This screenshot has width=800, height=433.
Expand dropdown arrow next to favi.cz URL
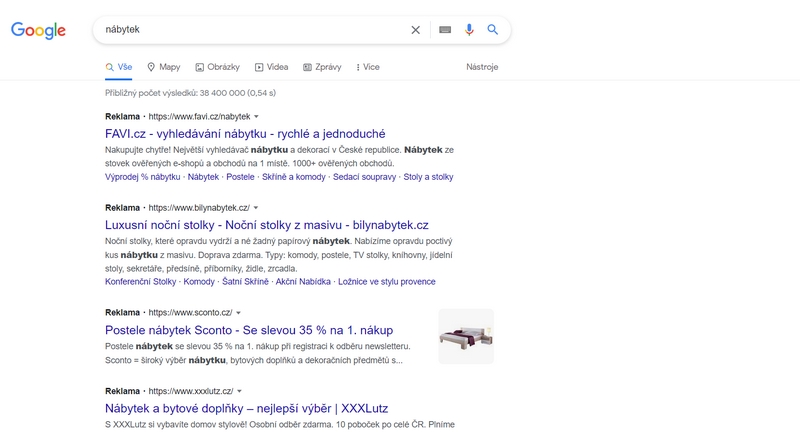point(257,117)
